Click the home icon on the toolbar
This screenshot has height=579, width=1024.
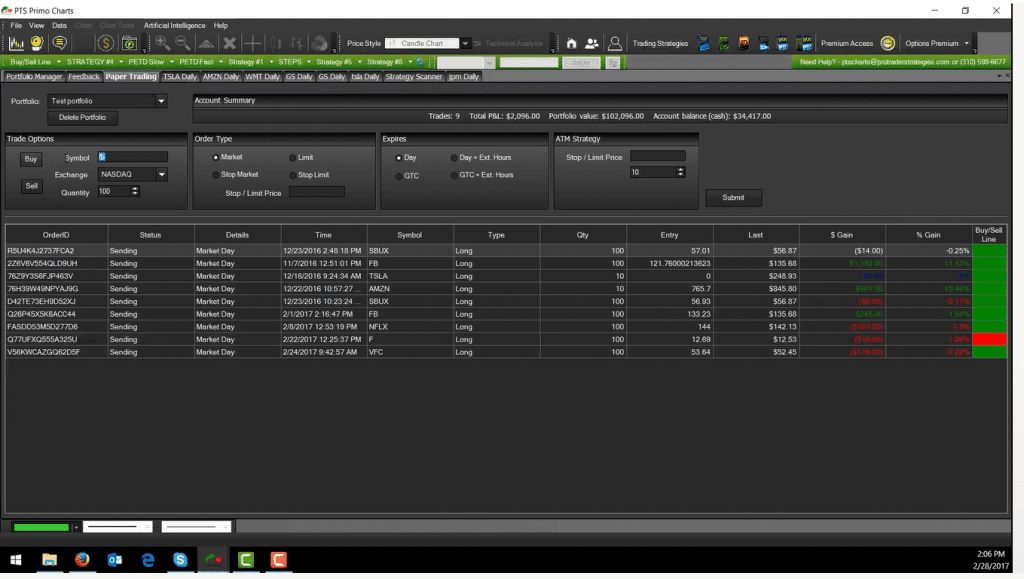(571, 43)
